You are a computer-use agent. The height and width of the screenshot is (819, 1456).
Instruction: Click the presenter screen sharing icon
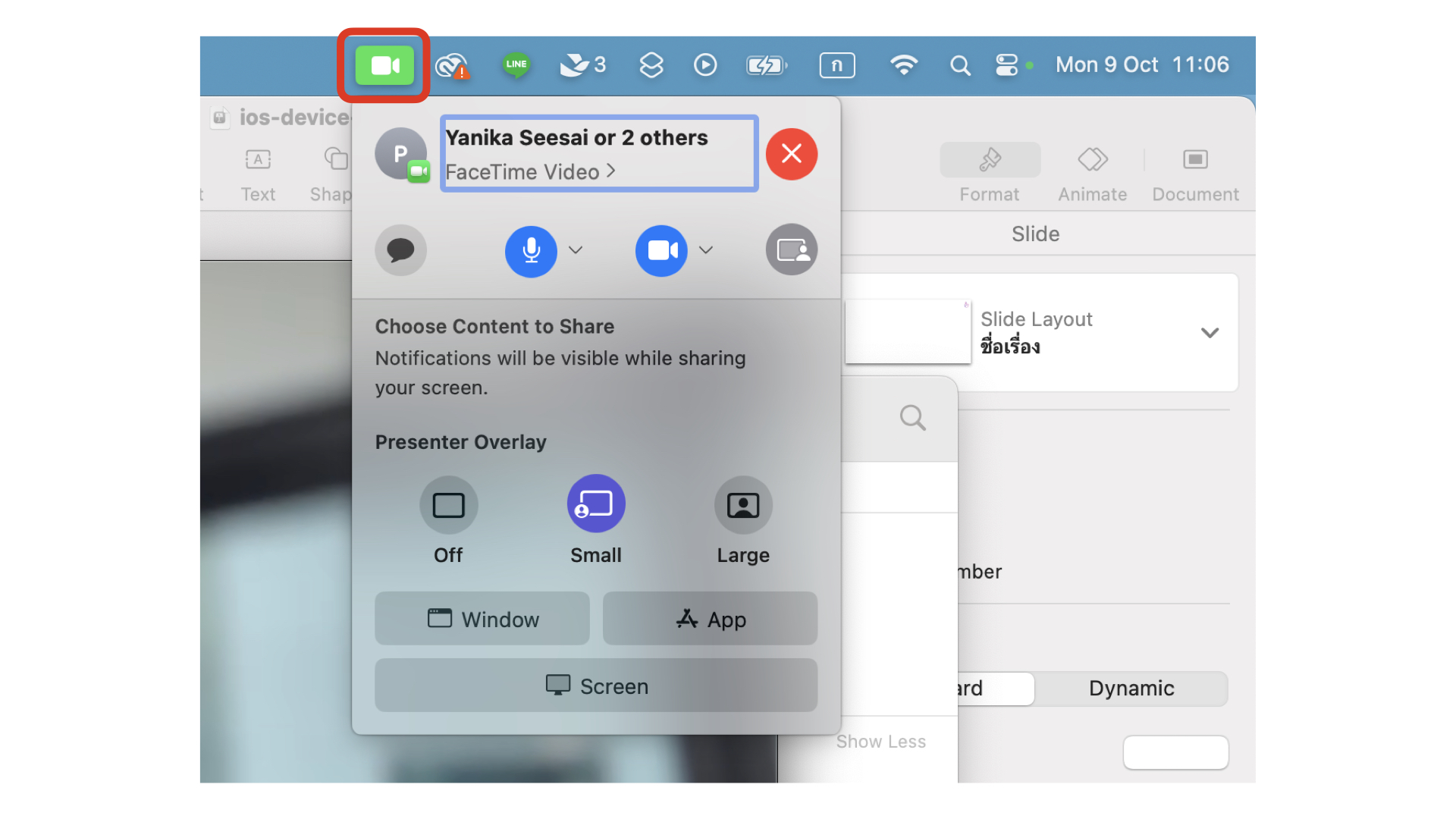point(792,249)
